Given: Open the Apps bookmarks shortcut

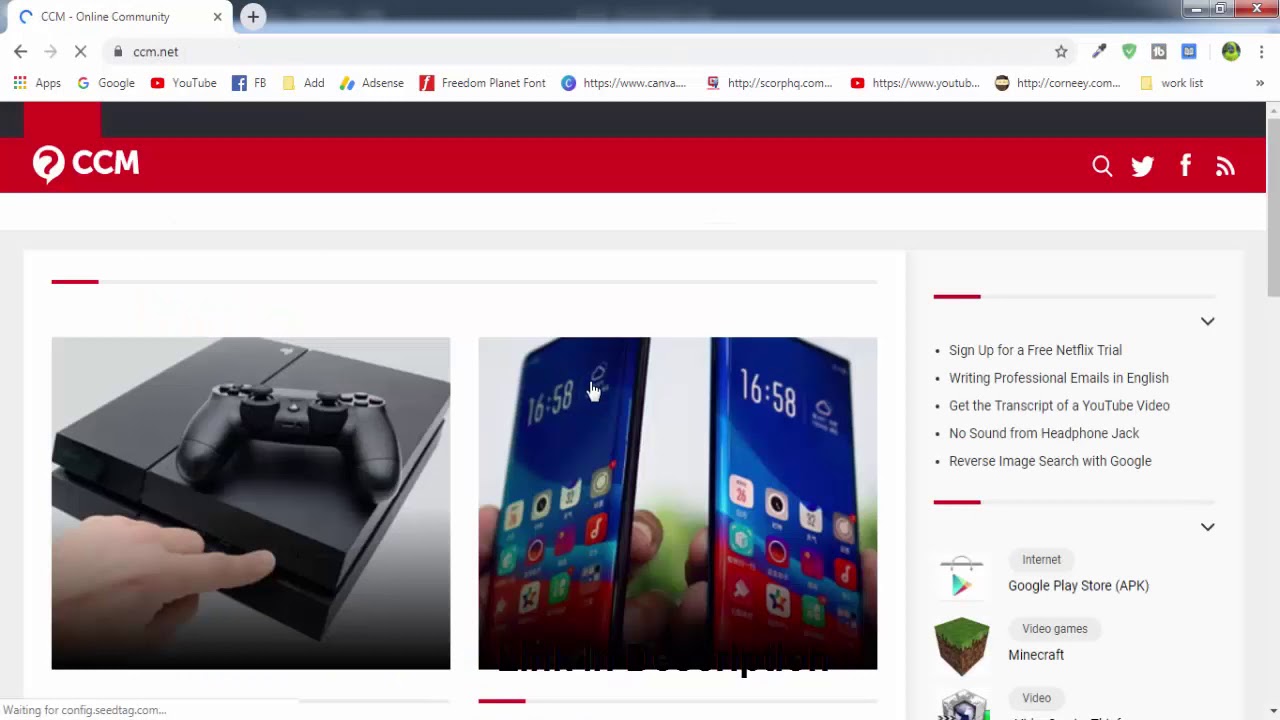Looking at the screenshot, I should (37, 83).
